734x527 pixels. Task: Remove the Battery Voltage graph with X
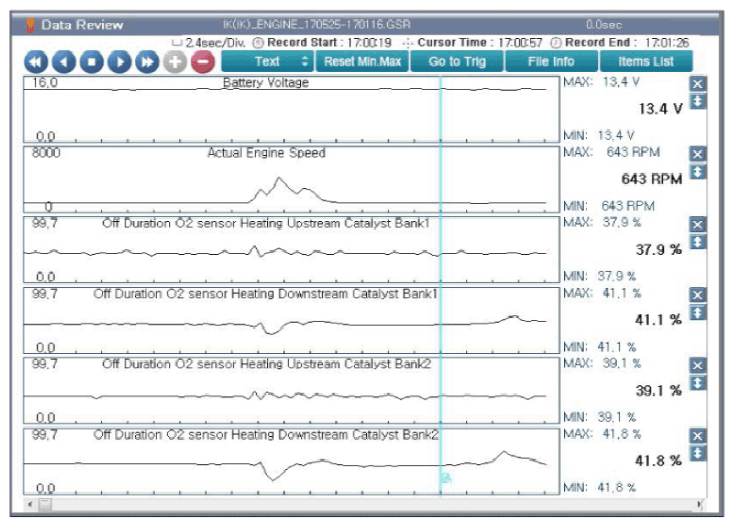tap(698, 84)
